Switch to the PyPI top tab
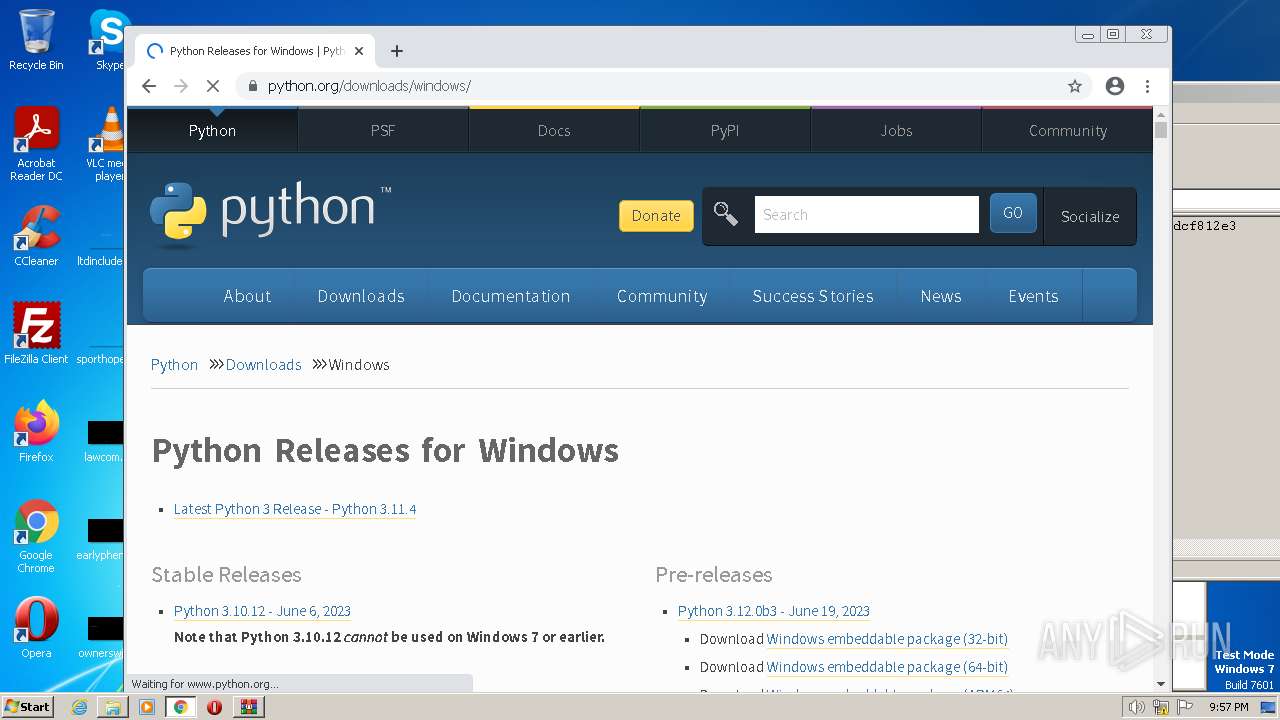The height and width of the screenshot is (720, 1280). (x=725, y=130)
